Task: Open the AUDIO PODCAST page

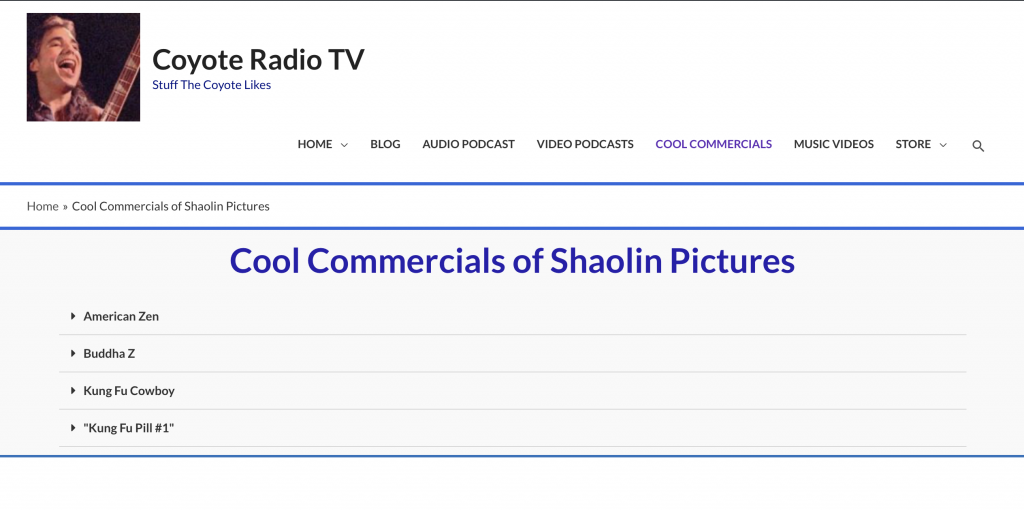Action: pyautogui.click(x=468, y=144)
